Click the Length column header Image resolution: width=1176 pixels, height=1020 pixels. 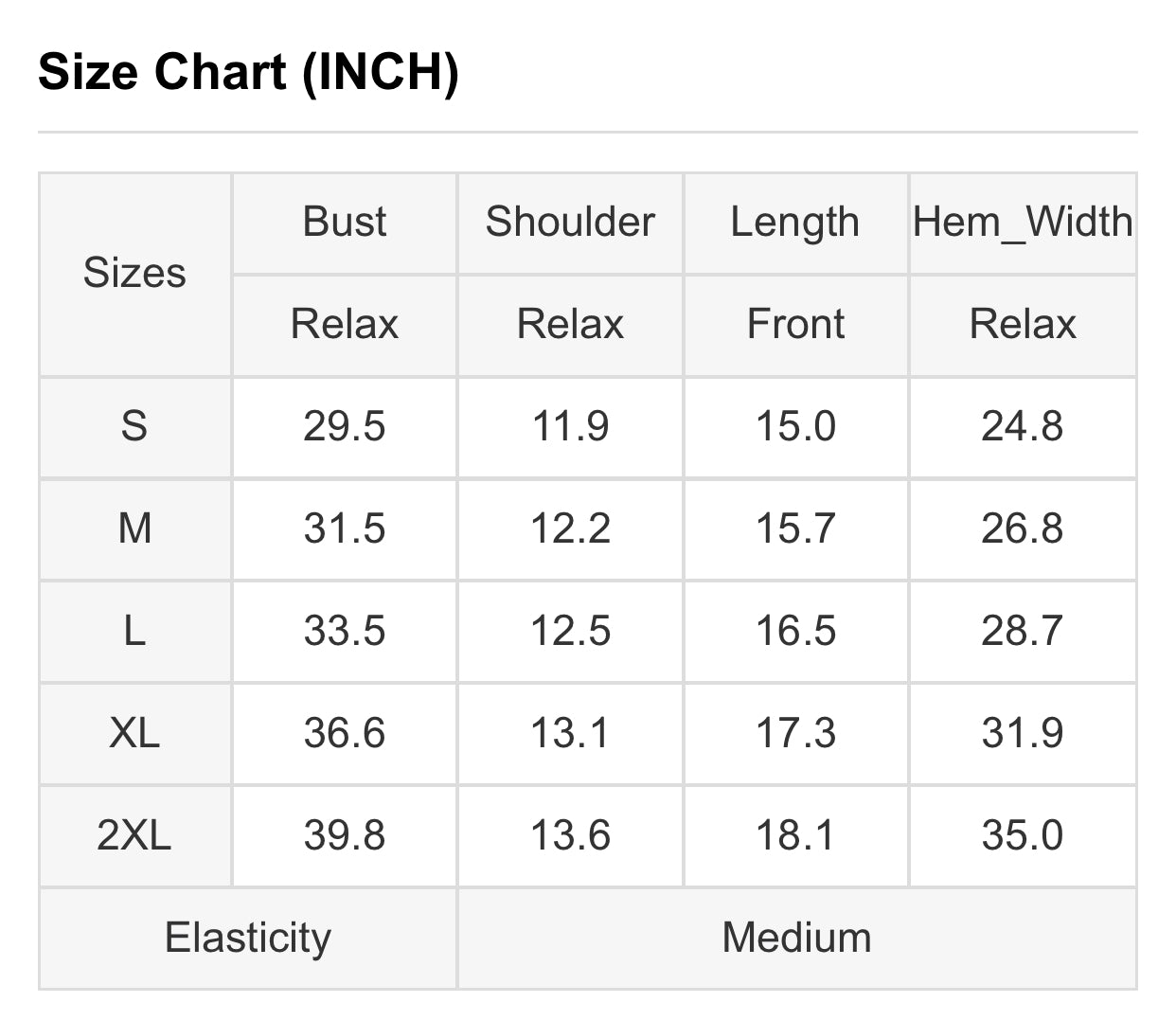[x=795, y=222]
